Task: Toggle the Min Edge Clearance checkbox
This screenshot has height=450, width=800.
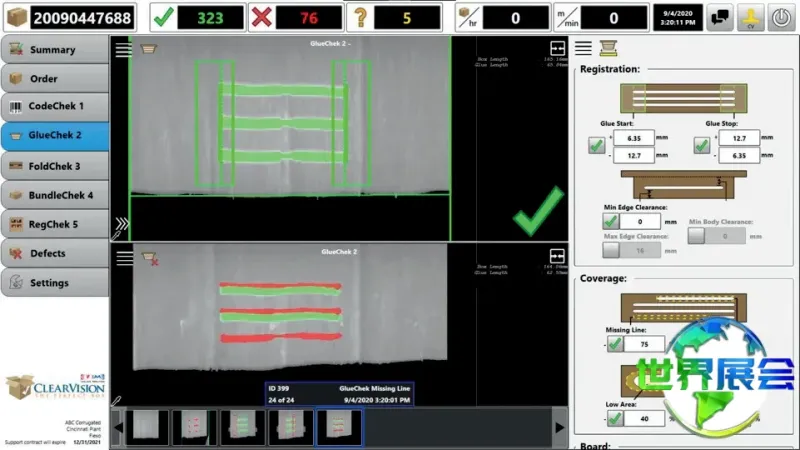Action: (611, 221)
